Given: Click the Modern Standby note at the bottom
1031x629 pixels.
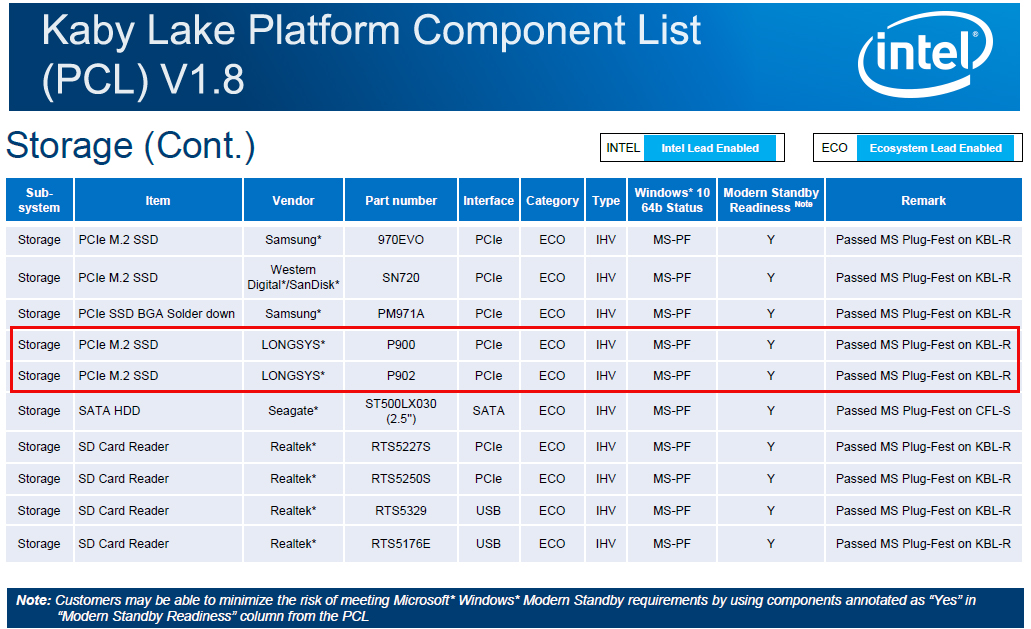Looking at the screenshot, I should click(x=516, y=608).
